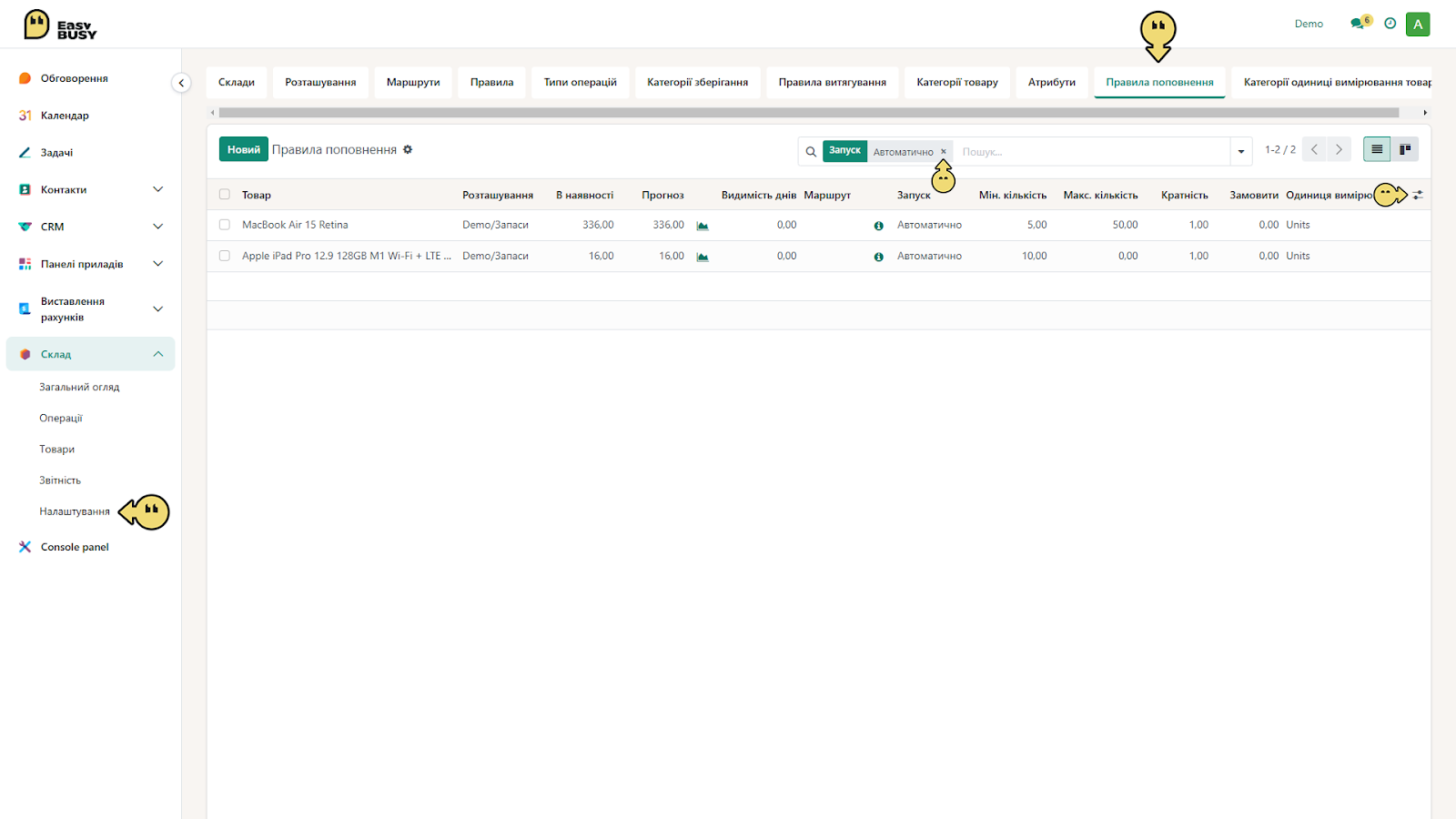The image size is (1456, 819).
Task: Click the gear icon beside Правила поповнення
Action: click(408, 149)
